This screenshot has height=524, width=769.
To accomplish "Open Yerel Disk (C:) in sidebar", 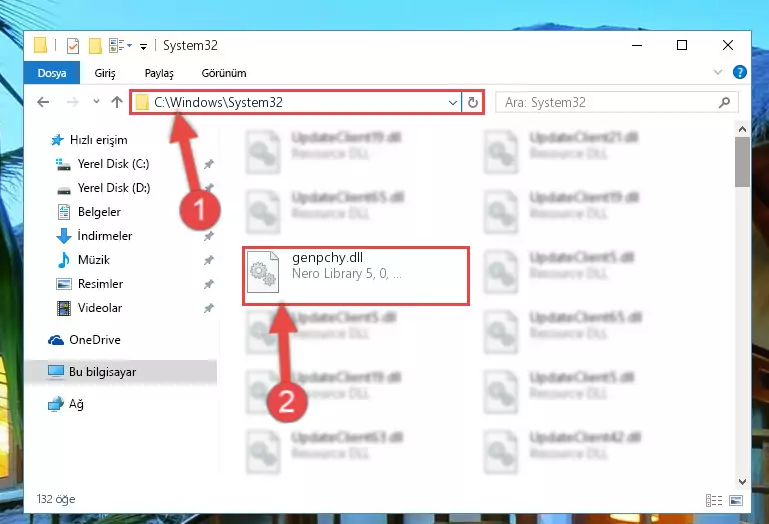I will click(x=113, y=164).
